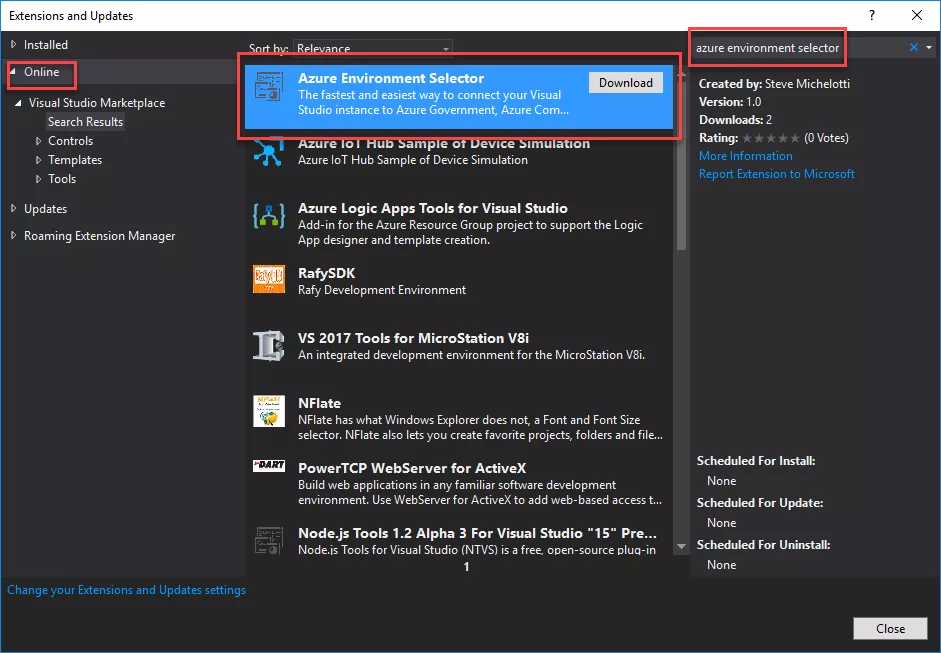Click the VS 2017 Tools for MicroStation icon
Image resolution: width=941 pixels, height=653 pixels.
point(268,345)
